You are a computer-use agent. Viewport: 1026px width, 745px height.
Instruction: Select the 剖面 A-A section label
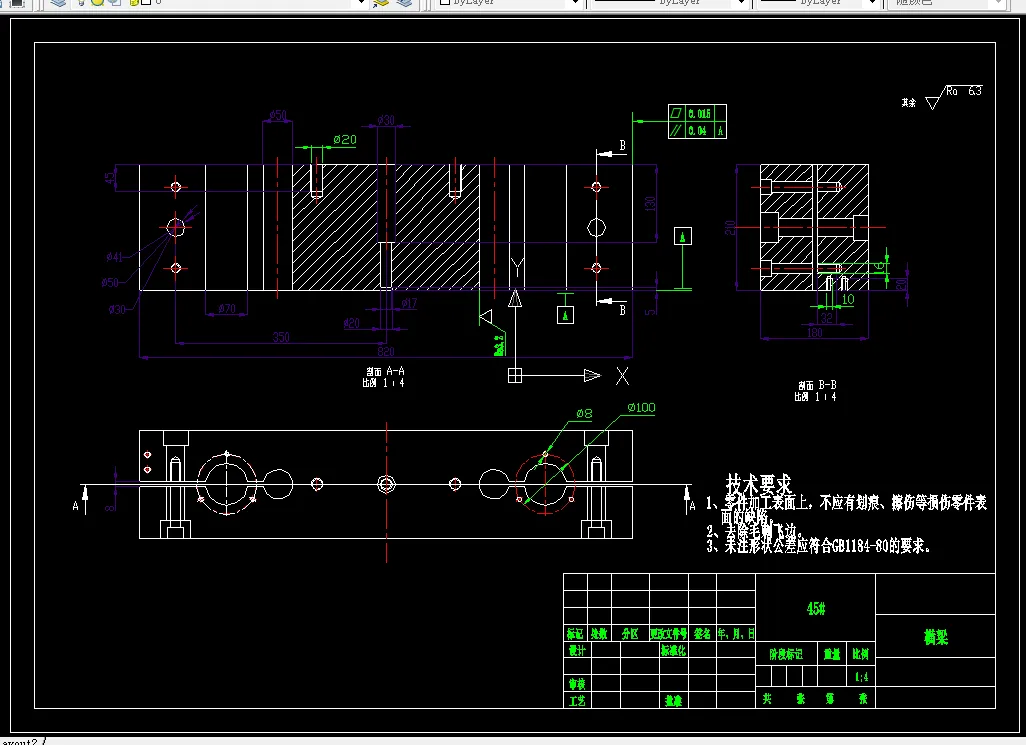point(385,371)
